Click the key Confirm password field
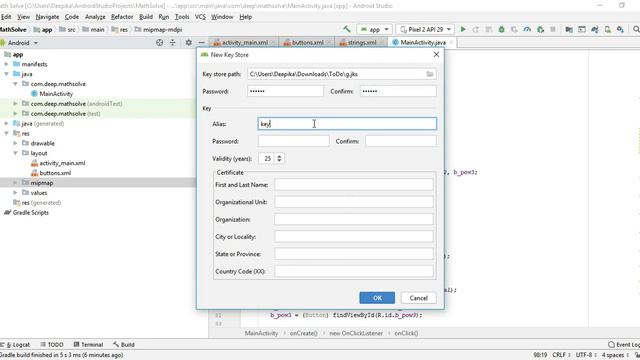This screenshot has width=640, height=360. tap(401, 141)
